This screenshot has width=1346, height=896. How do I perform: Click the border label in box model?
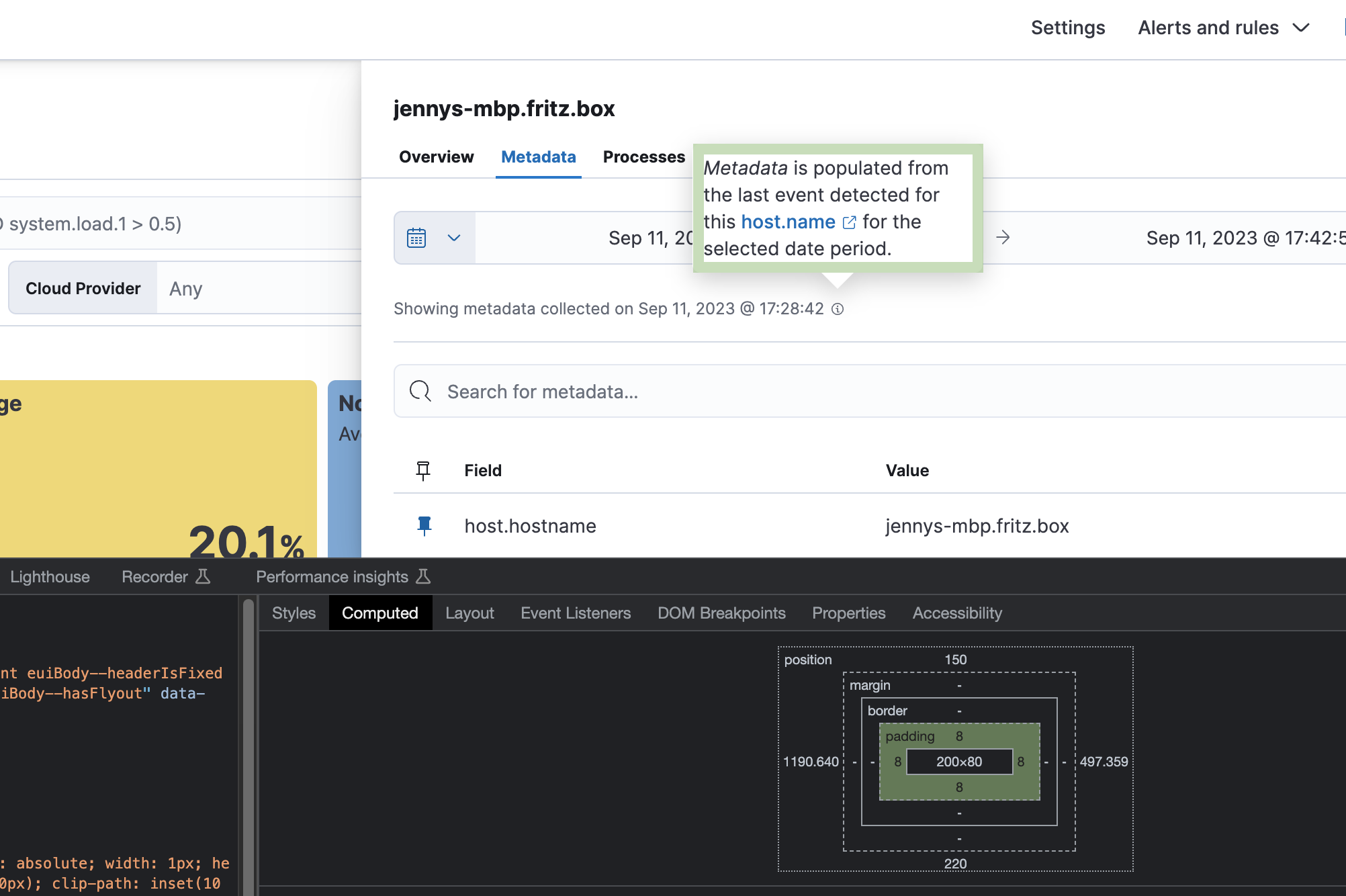tap(887, 711)
